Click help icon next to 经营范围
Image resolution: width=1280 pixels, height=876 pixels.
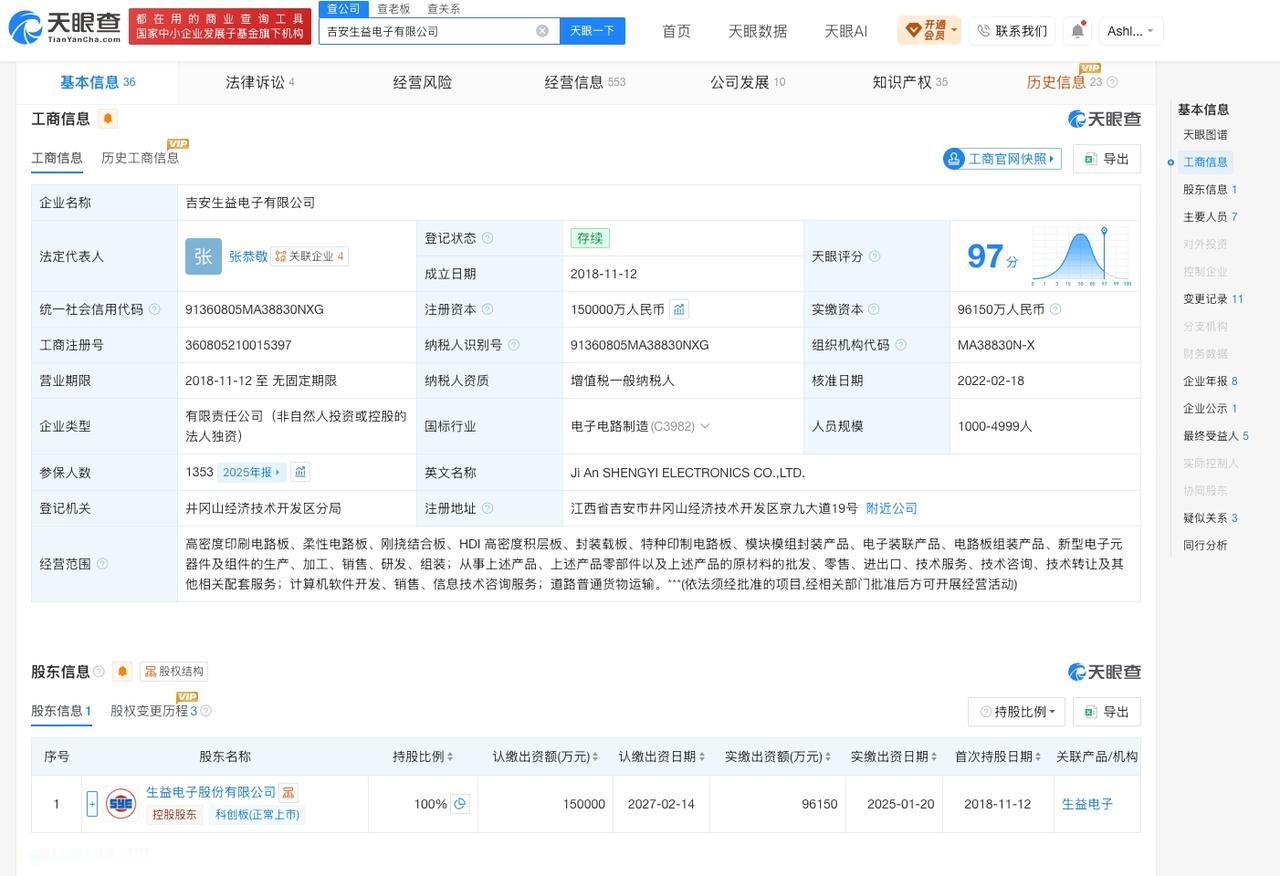102,564
